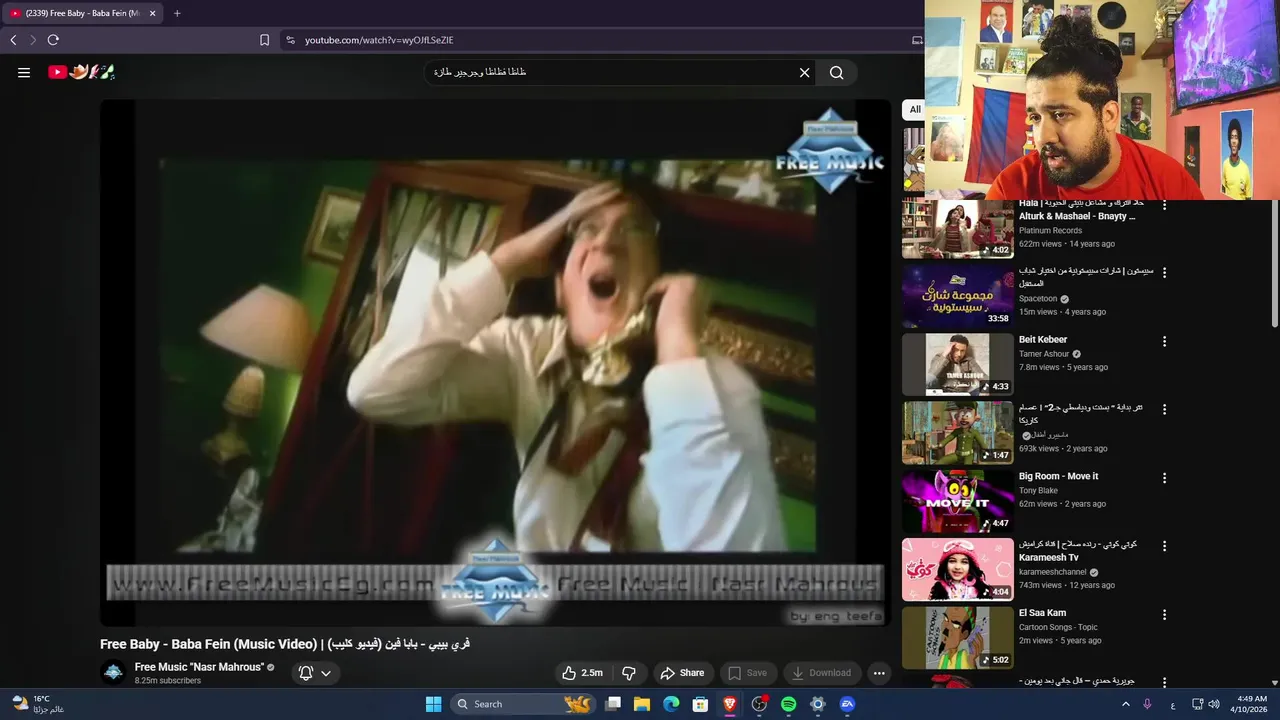Open site settings icon in address bar
1280x720 pixels.
(x=290, y=40)
